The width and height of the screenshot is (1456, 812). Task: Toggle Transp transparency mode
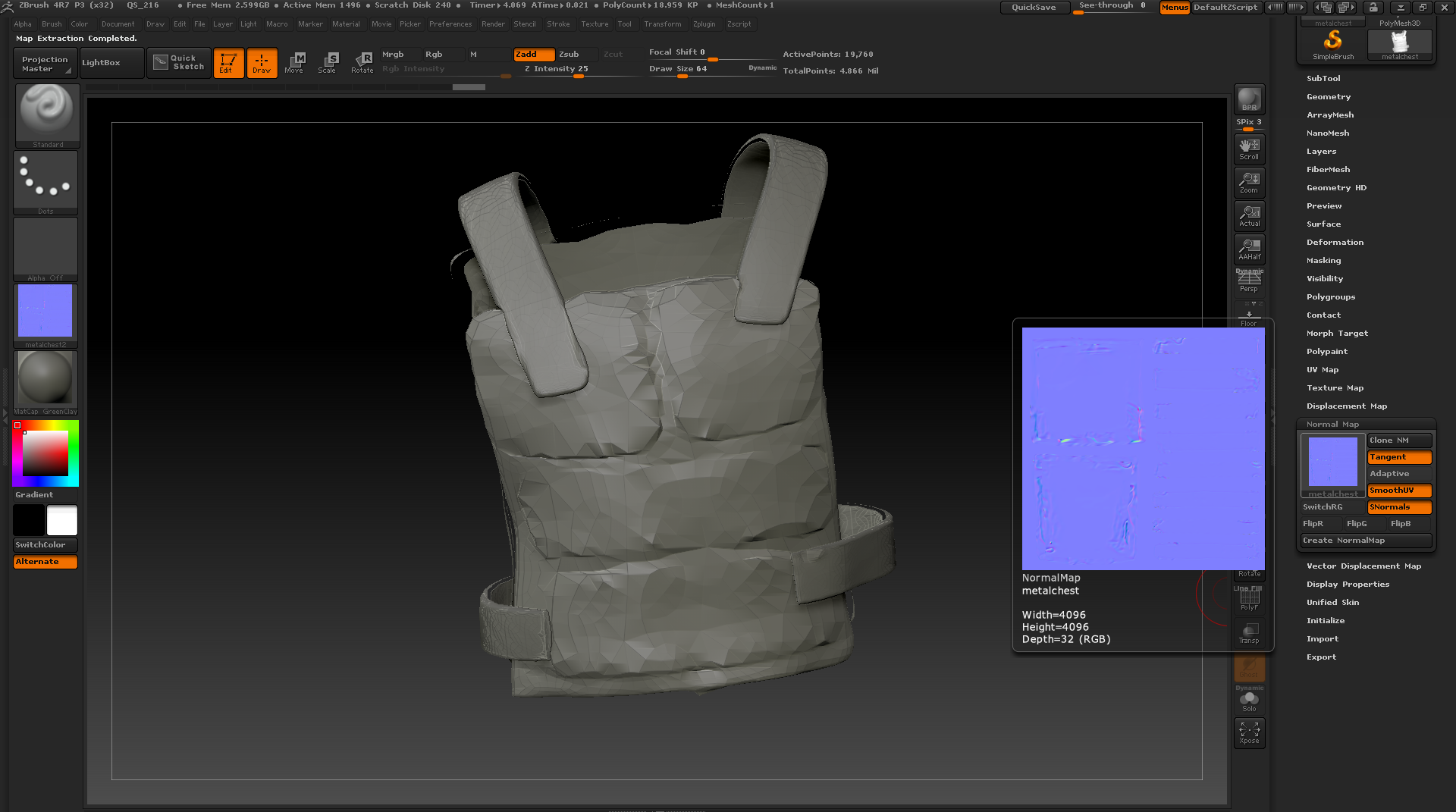pyautogui.click(x=1249, y=632)
